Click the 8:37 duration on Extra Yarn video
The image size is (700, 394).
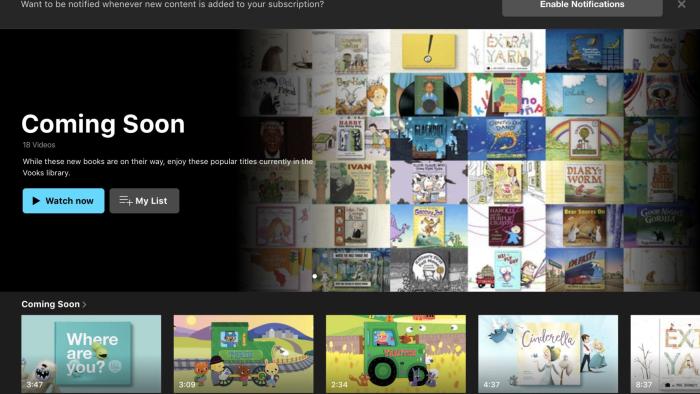pos(644,384)
